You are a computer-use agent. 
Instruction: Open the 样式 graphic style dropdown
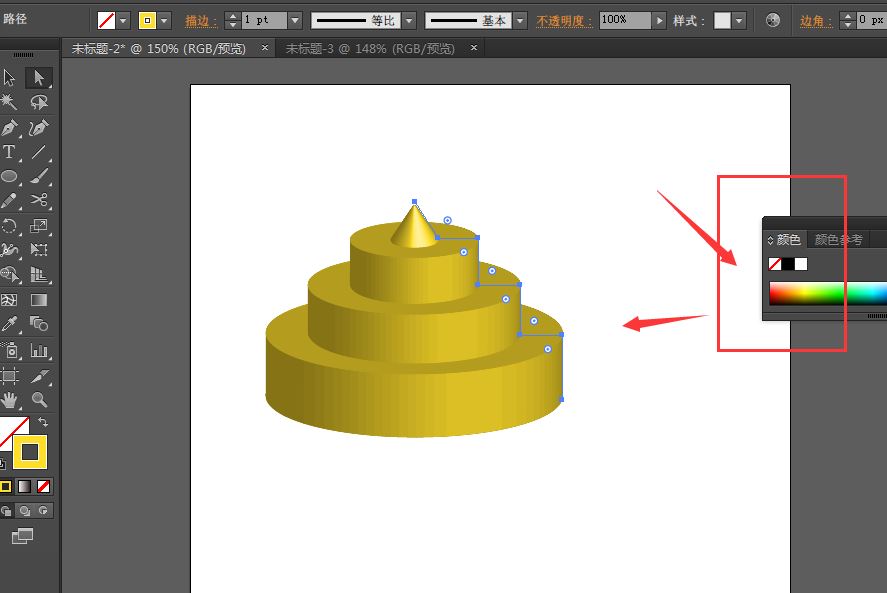pos(739,20)
